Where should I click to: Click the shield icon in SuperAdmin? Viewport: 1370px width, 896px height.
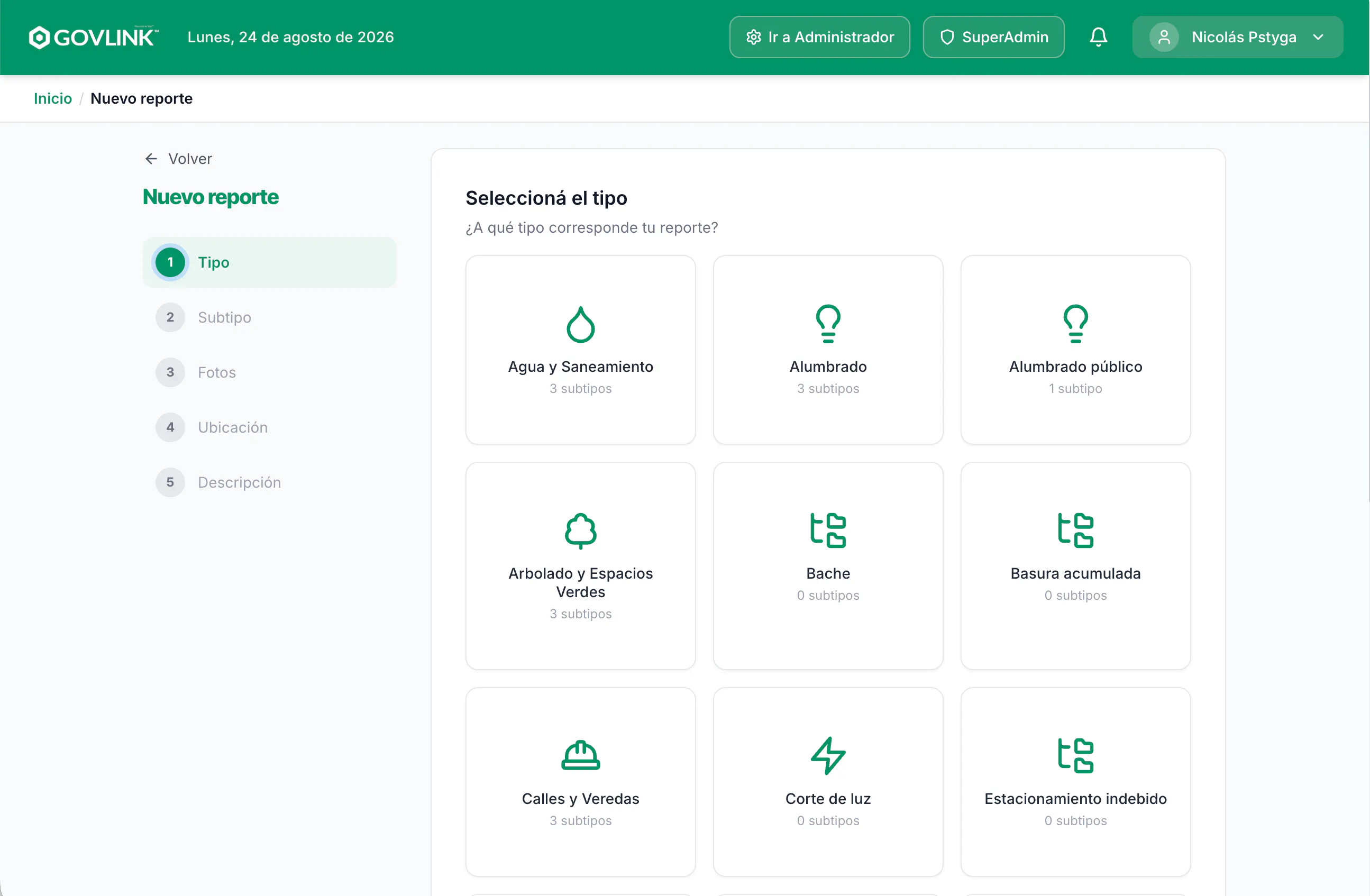point(947,37)
